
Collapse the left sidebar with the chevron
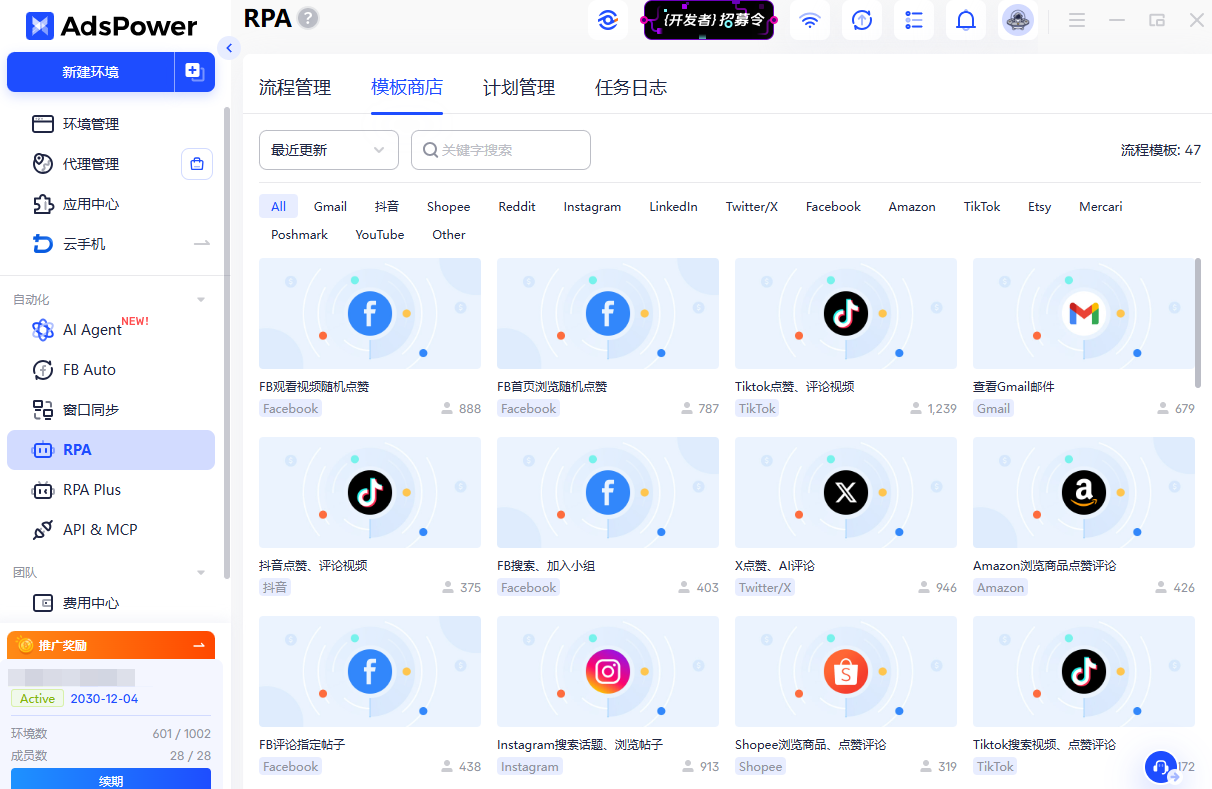tap(229, 48)
